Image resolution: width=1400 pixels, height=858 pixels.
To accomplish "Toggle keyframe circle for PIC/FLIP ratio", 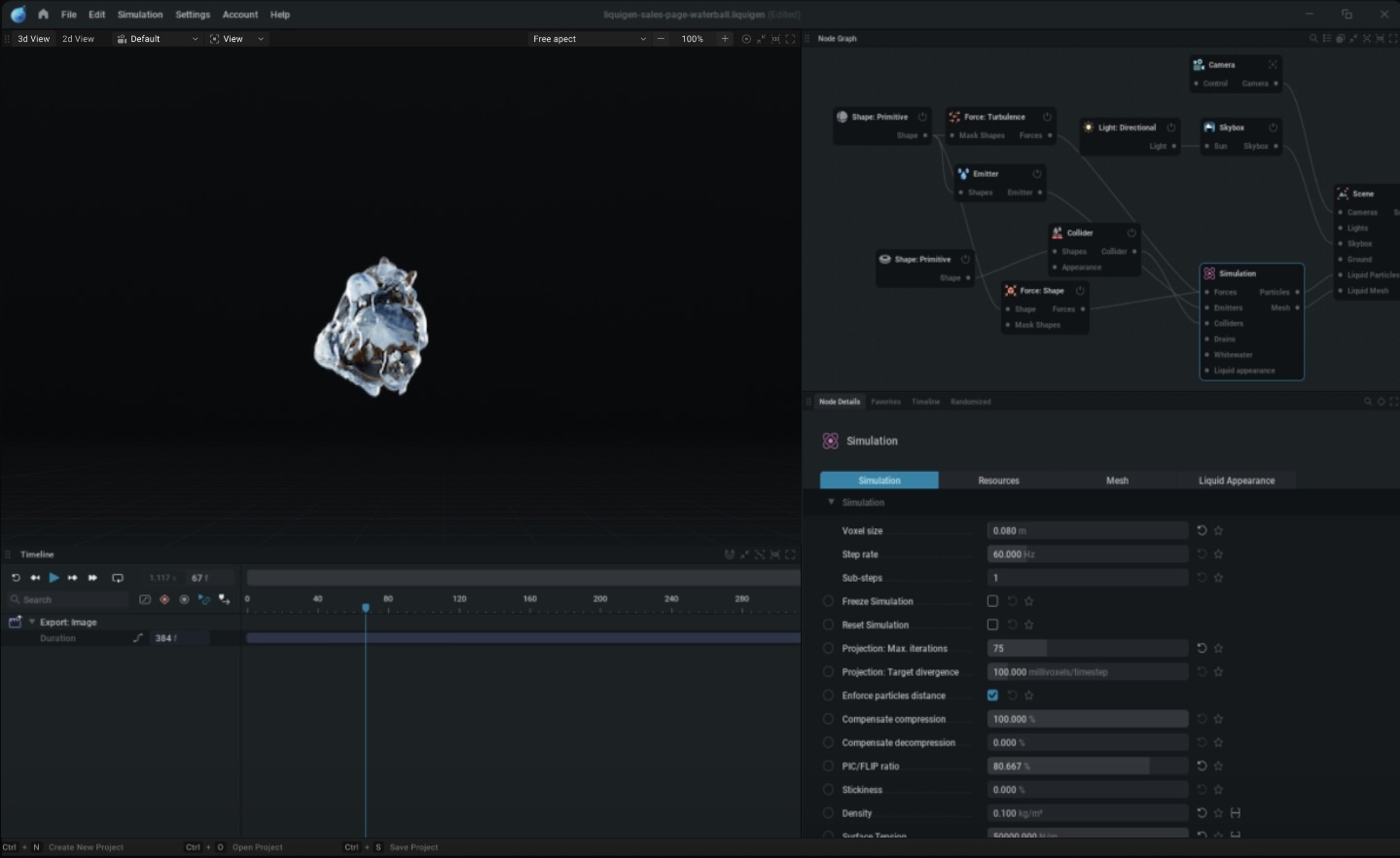I will pos(829,767).
